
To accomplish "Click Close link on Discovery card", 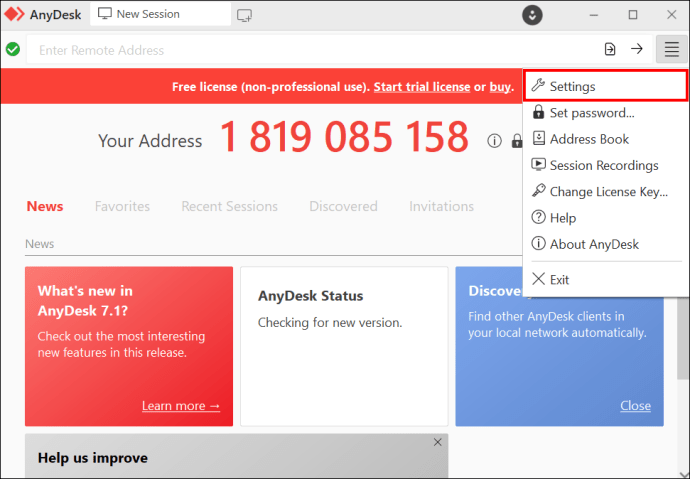I will tap(635, 406).
